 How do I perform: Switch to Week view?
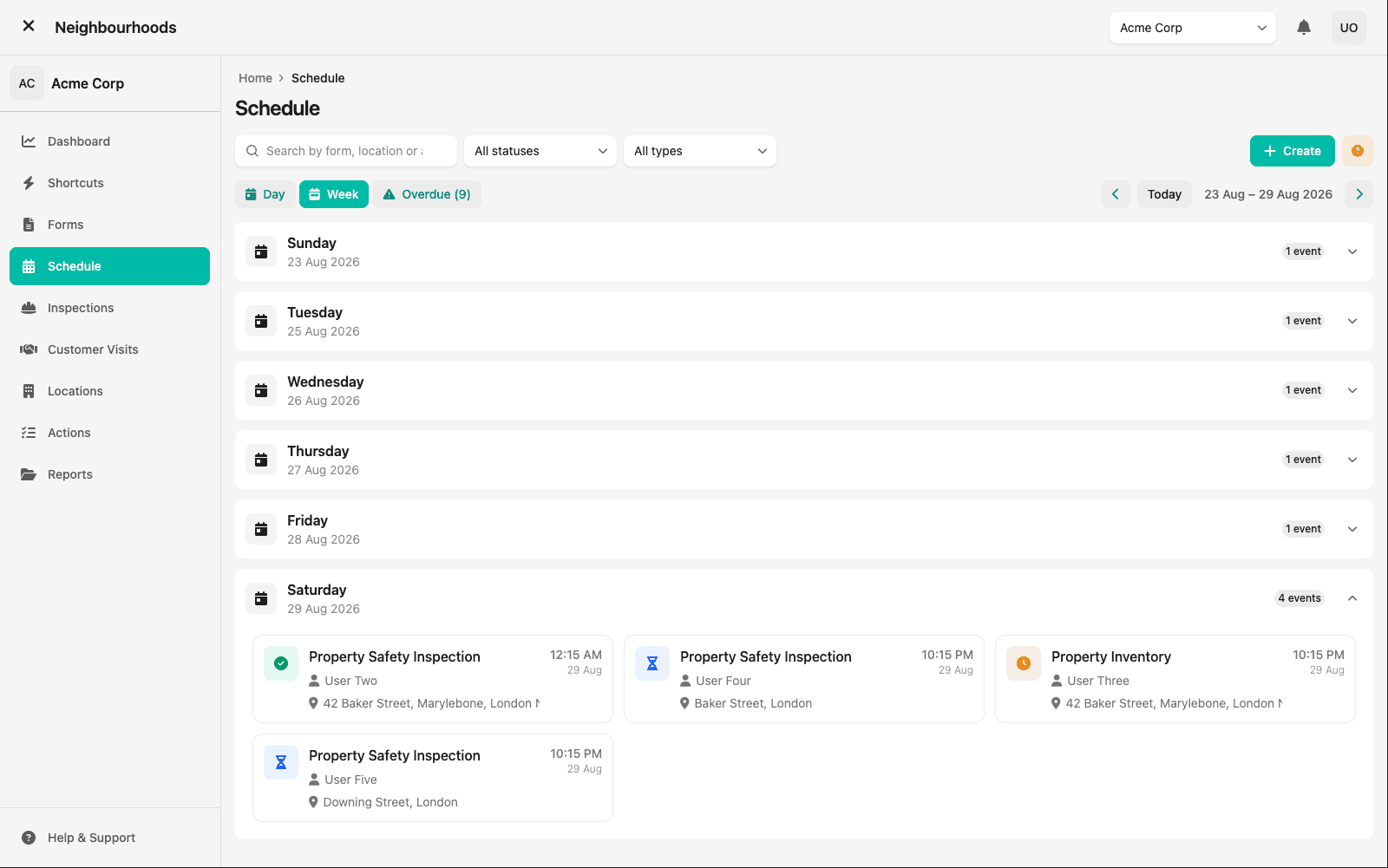coord(334,194)
